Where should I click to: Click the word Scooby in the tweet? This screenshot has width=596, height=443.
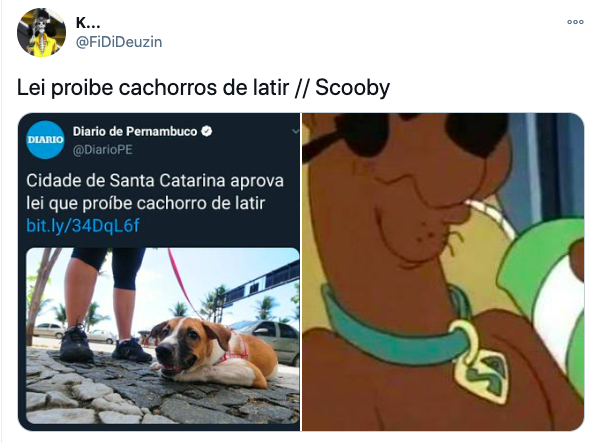(352, 87)
